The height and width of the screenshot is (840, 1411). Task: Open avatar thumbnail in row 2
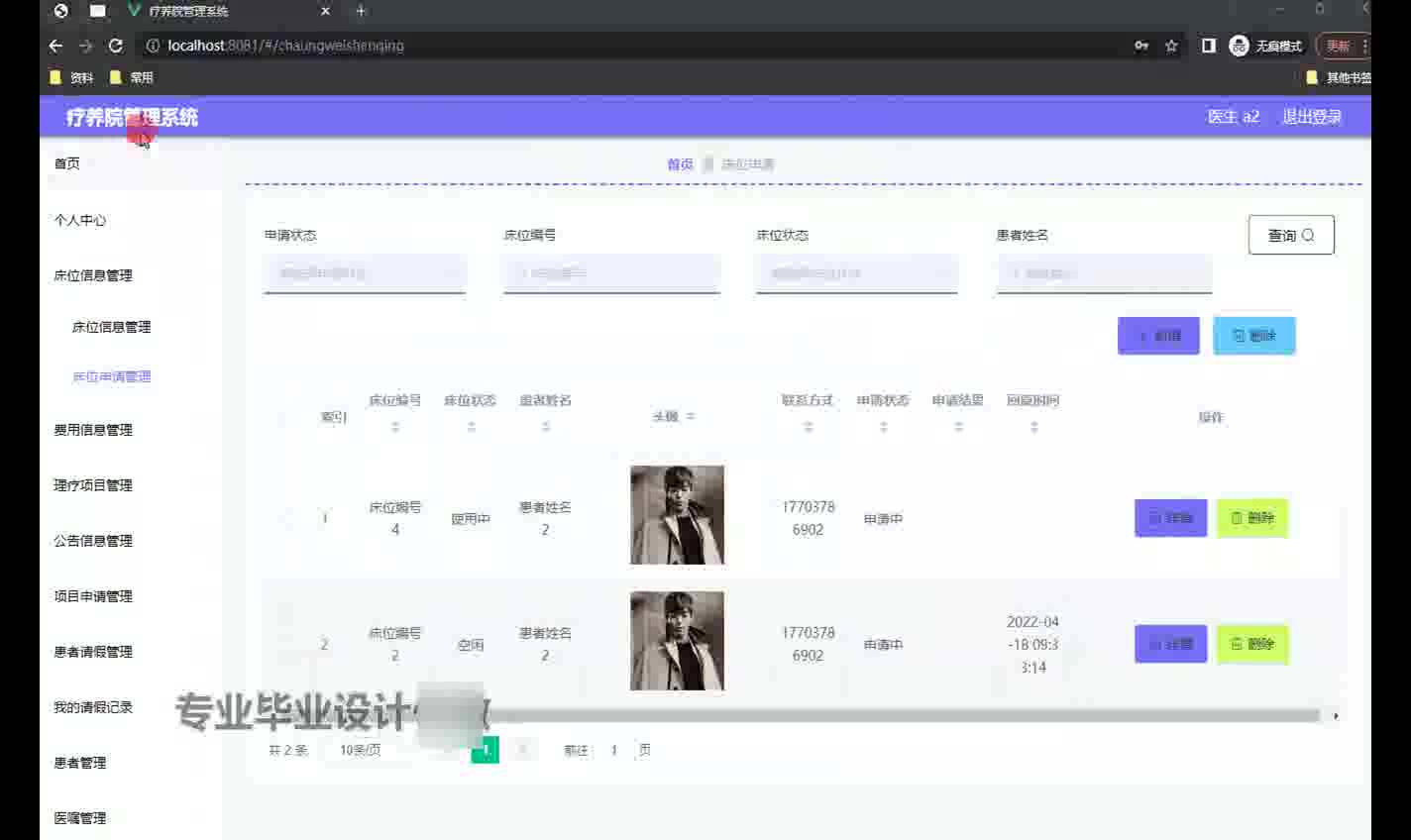point(677,641)
